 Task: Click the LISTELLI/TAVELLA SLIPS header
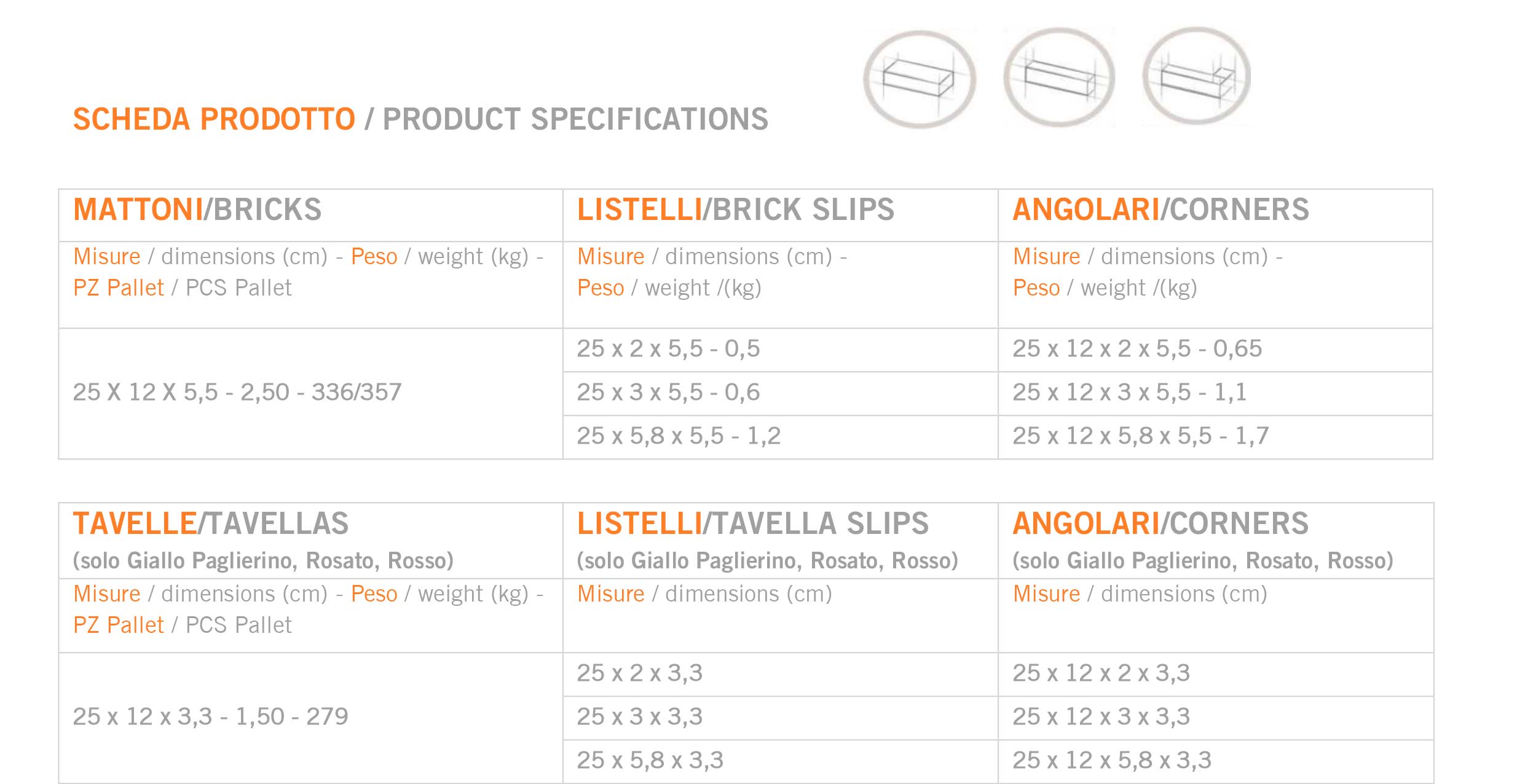753,523
